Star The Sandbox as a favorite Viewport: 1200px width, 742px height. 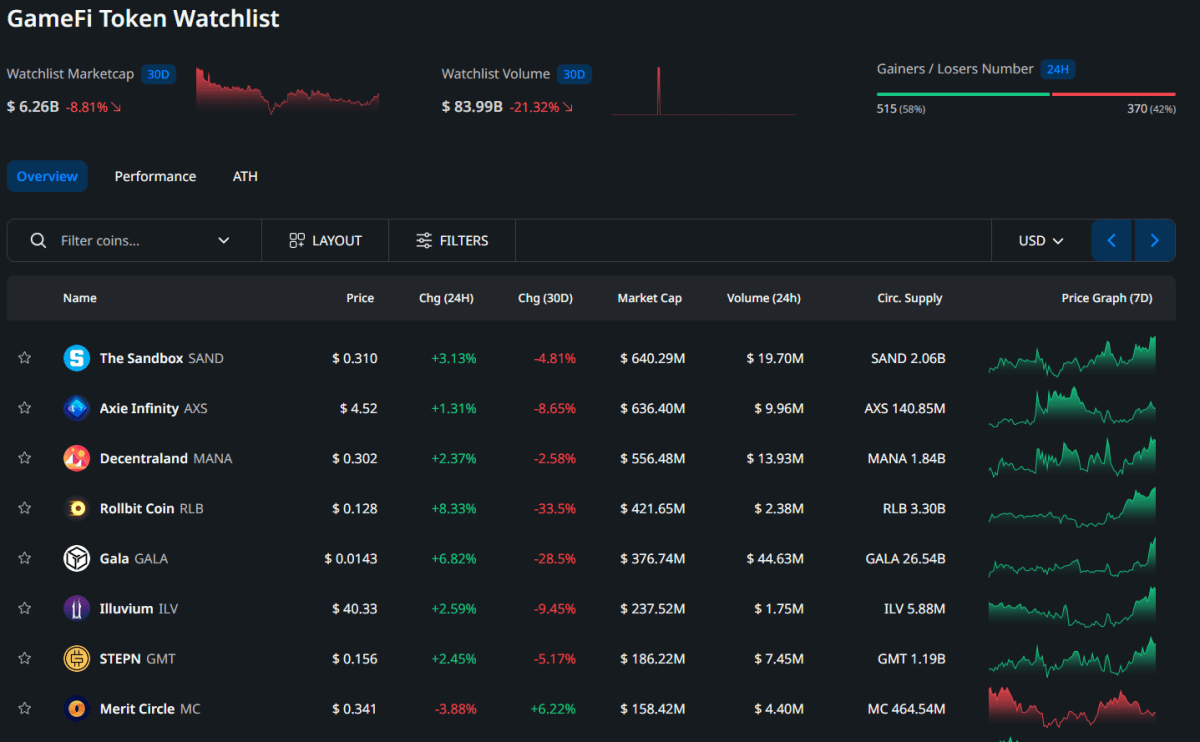25,358
